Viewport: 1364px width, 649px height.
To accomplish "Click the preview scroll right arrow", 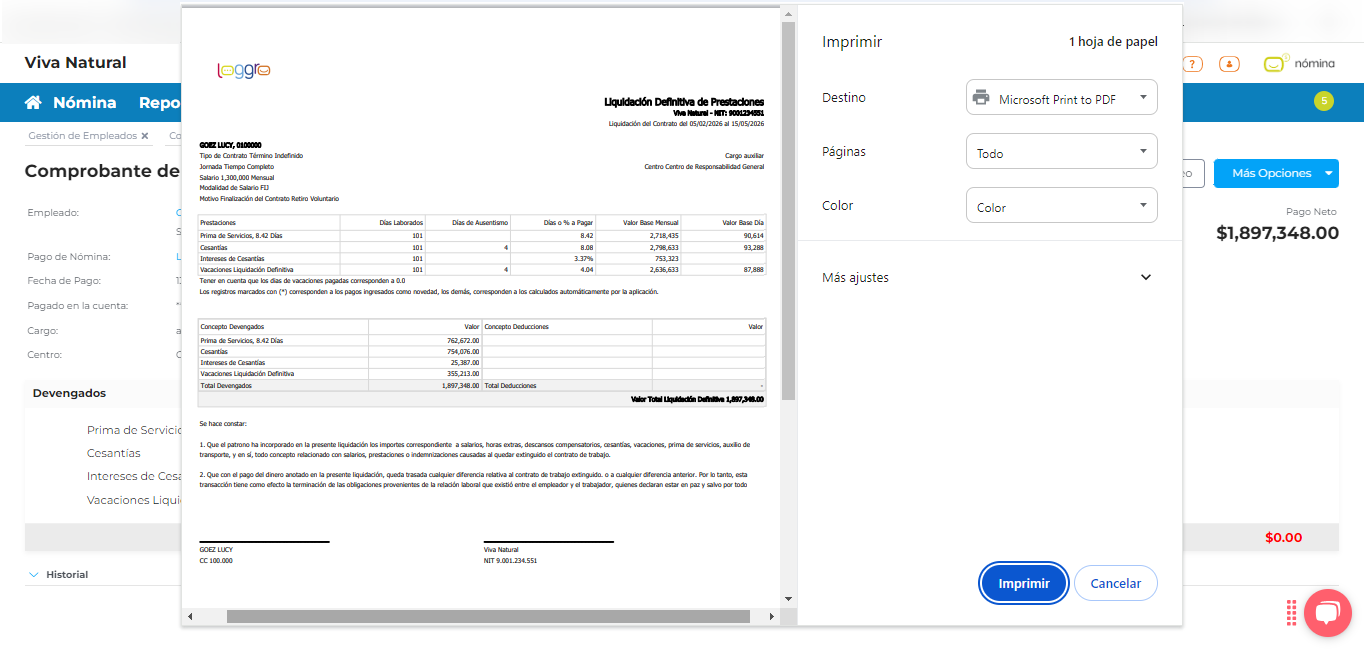I will (772, 616).
